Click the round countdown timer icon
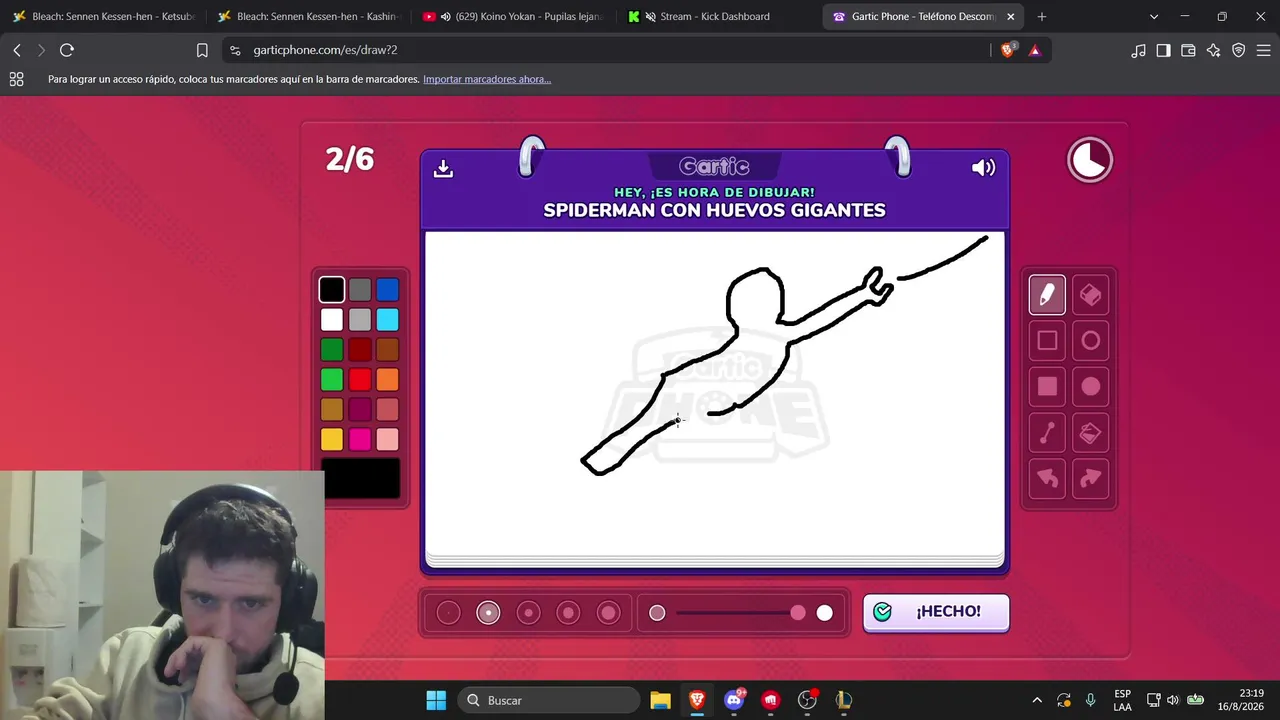Viewport: 1280px width, 720px height. click(x=1090, y=160)
